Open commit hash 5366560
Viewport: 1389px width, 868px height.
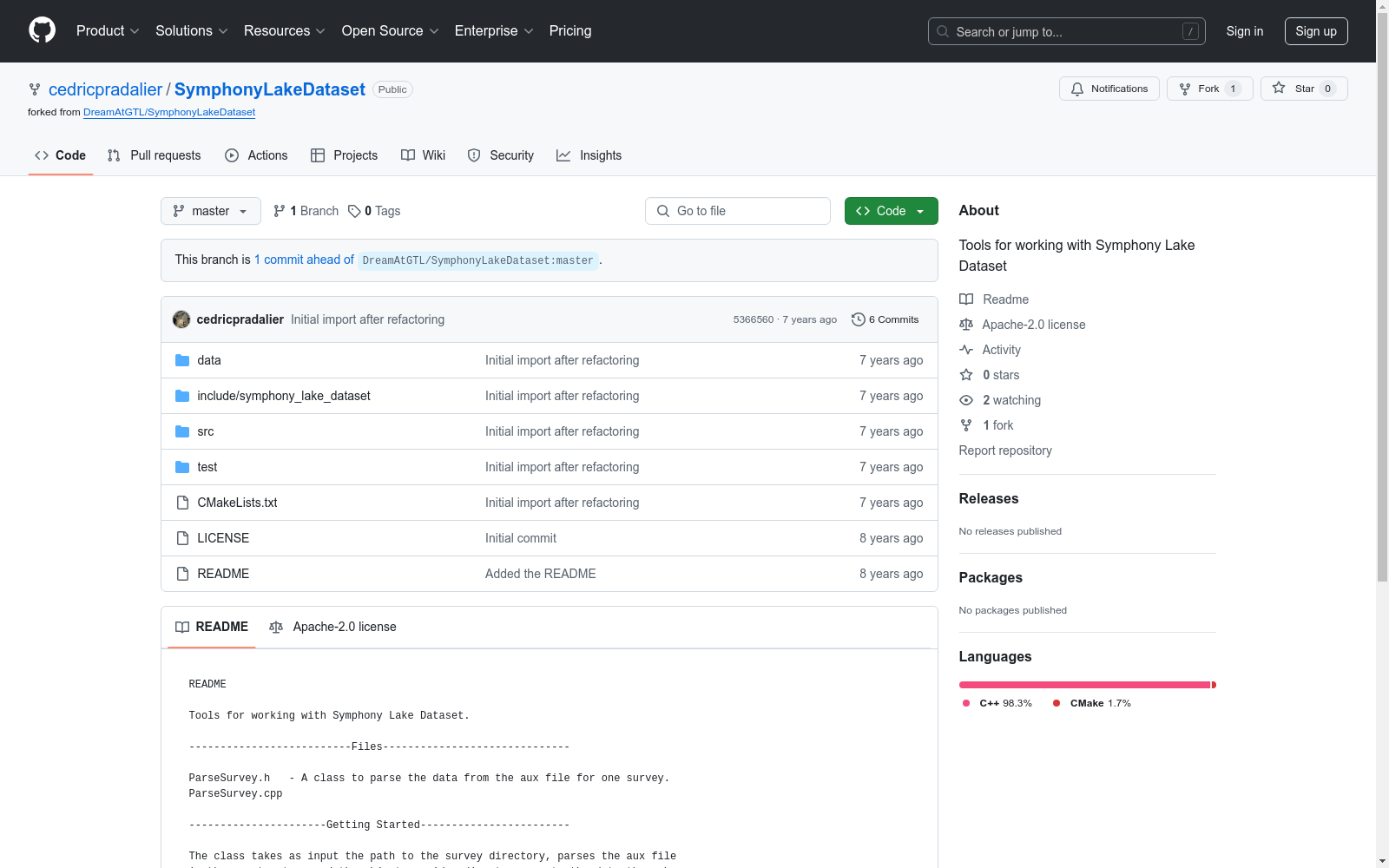(x=754, y=319)
